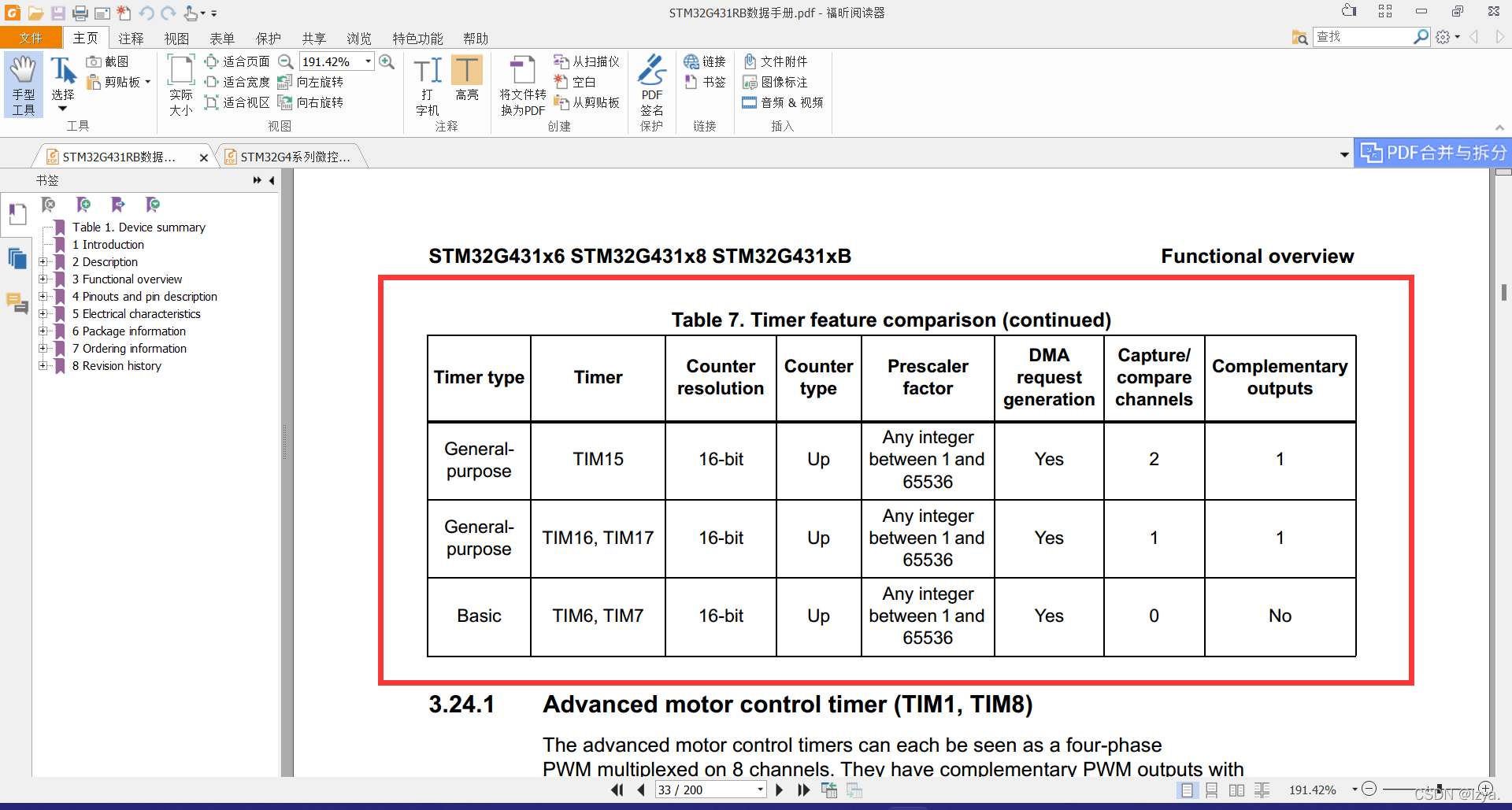Open the page number dropdown arrow
The image size is (1512, 810).
pyautogui.click(x=760, y=790)
